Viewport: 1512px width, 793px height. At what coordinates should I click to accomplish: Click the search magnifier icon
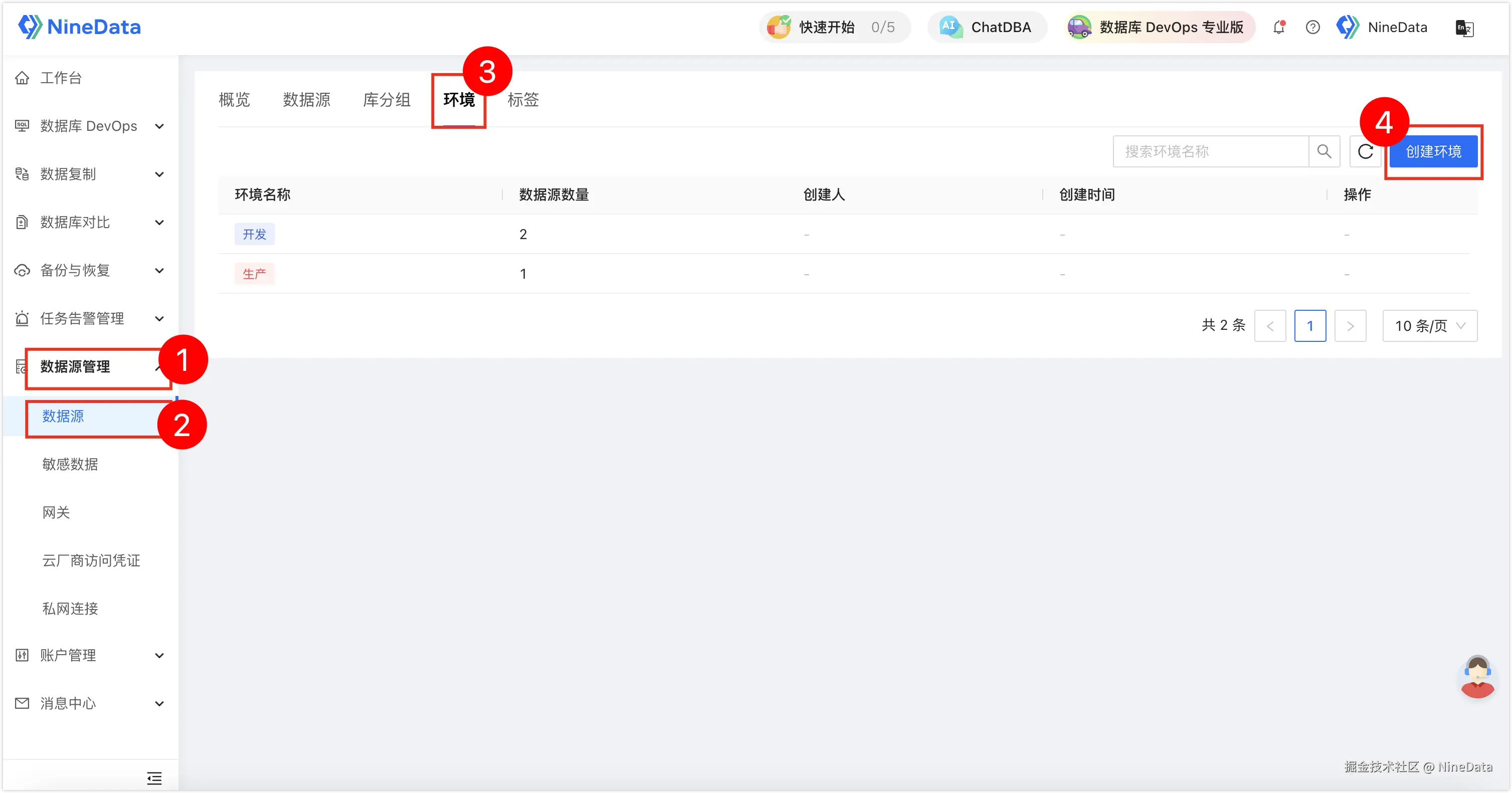[x=1324, y=151]
